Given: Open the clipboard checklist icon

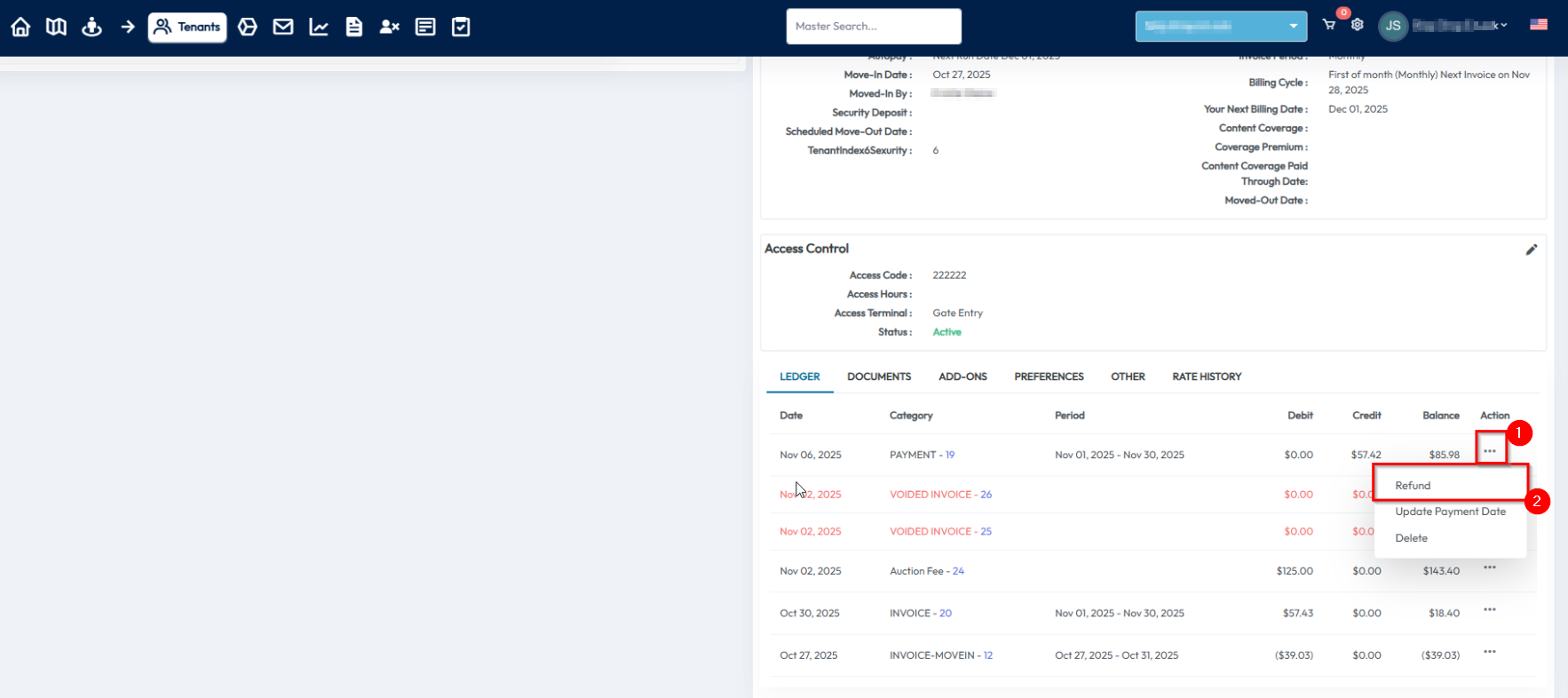Looking at the screenshot, I should pos(461,27).
